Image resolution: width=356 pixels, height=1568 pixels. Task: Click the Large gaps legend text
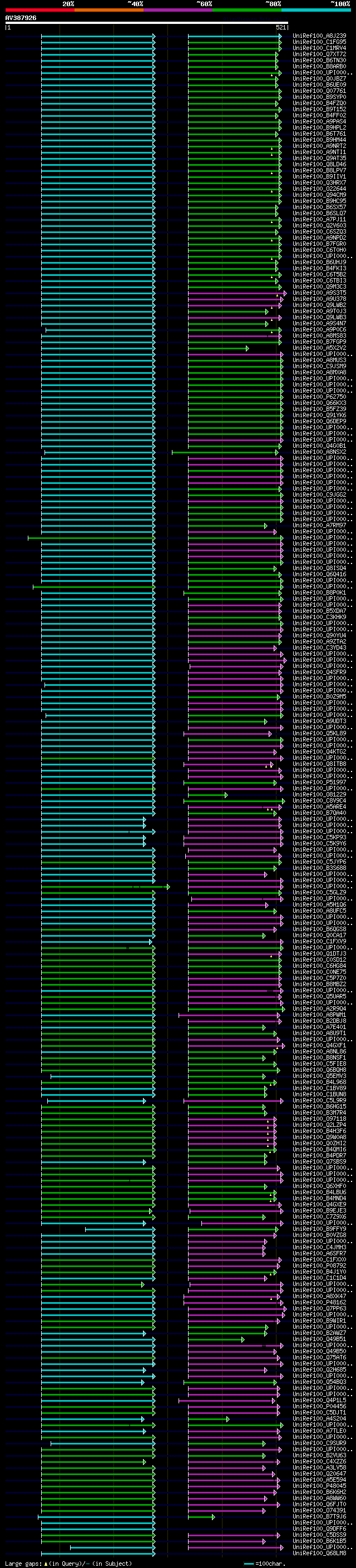pos(68,1564)
